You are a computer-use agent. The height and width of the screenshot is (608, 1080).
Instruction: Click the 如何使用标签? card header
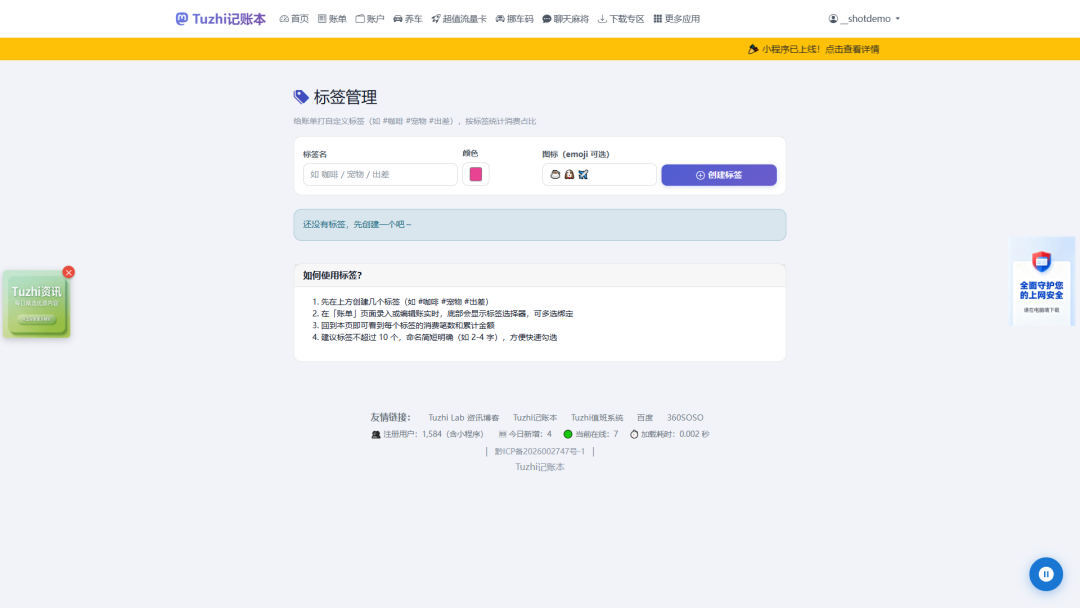pos(540,275)
